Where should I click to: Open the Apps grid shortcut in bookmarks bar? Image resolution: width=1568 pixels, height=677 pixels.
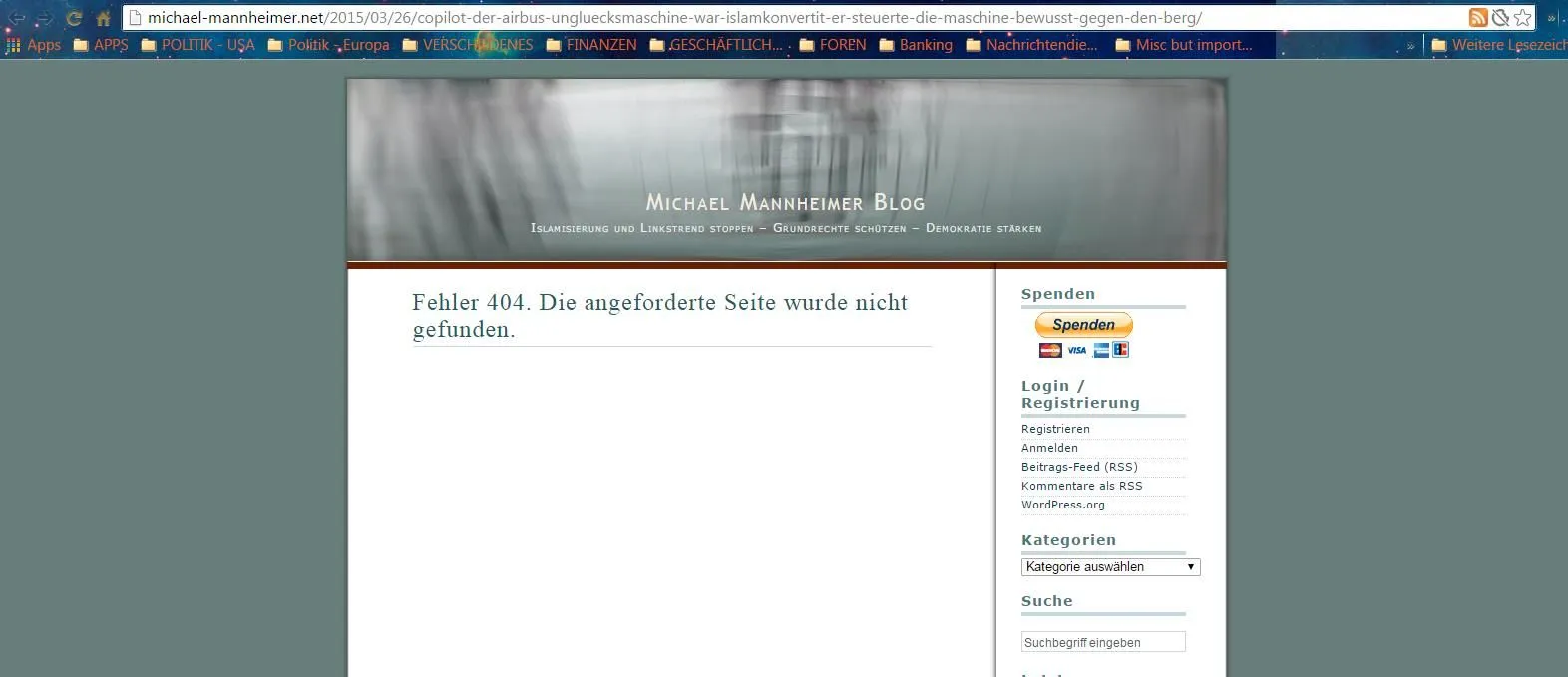click(34, 45)
